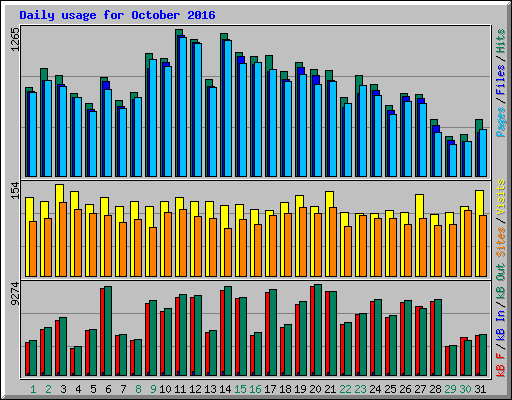The height and width of the screenshot is (400, 512).
Task: Click day label 28 on the x-axis
Action: pos(435,389)
